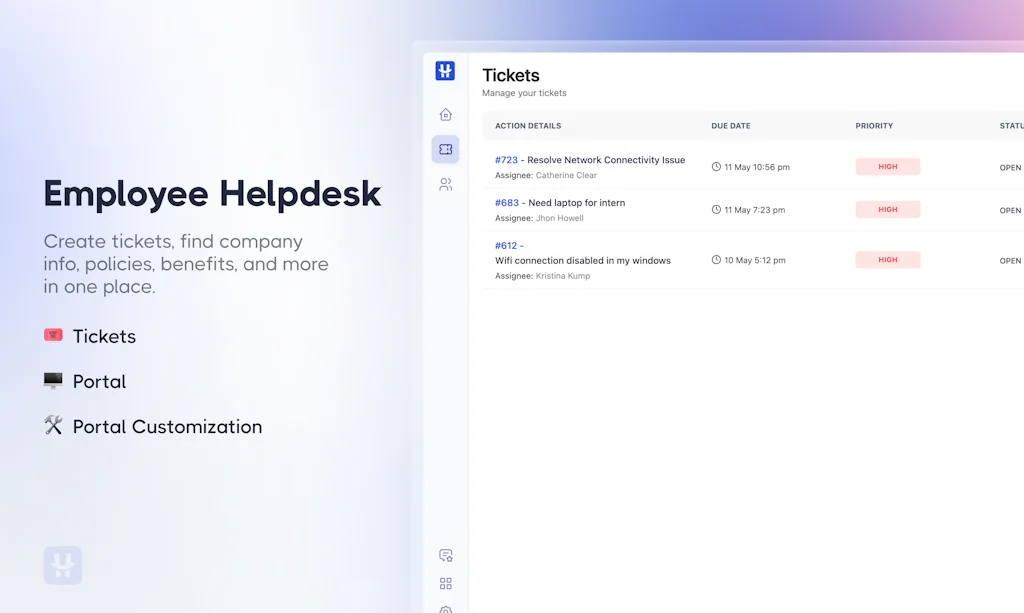
Task: Open ticket #723 Resolve Network Connectivity Issue
Action: pyautogui.click(x=591, y=159)
